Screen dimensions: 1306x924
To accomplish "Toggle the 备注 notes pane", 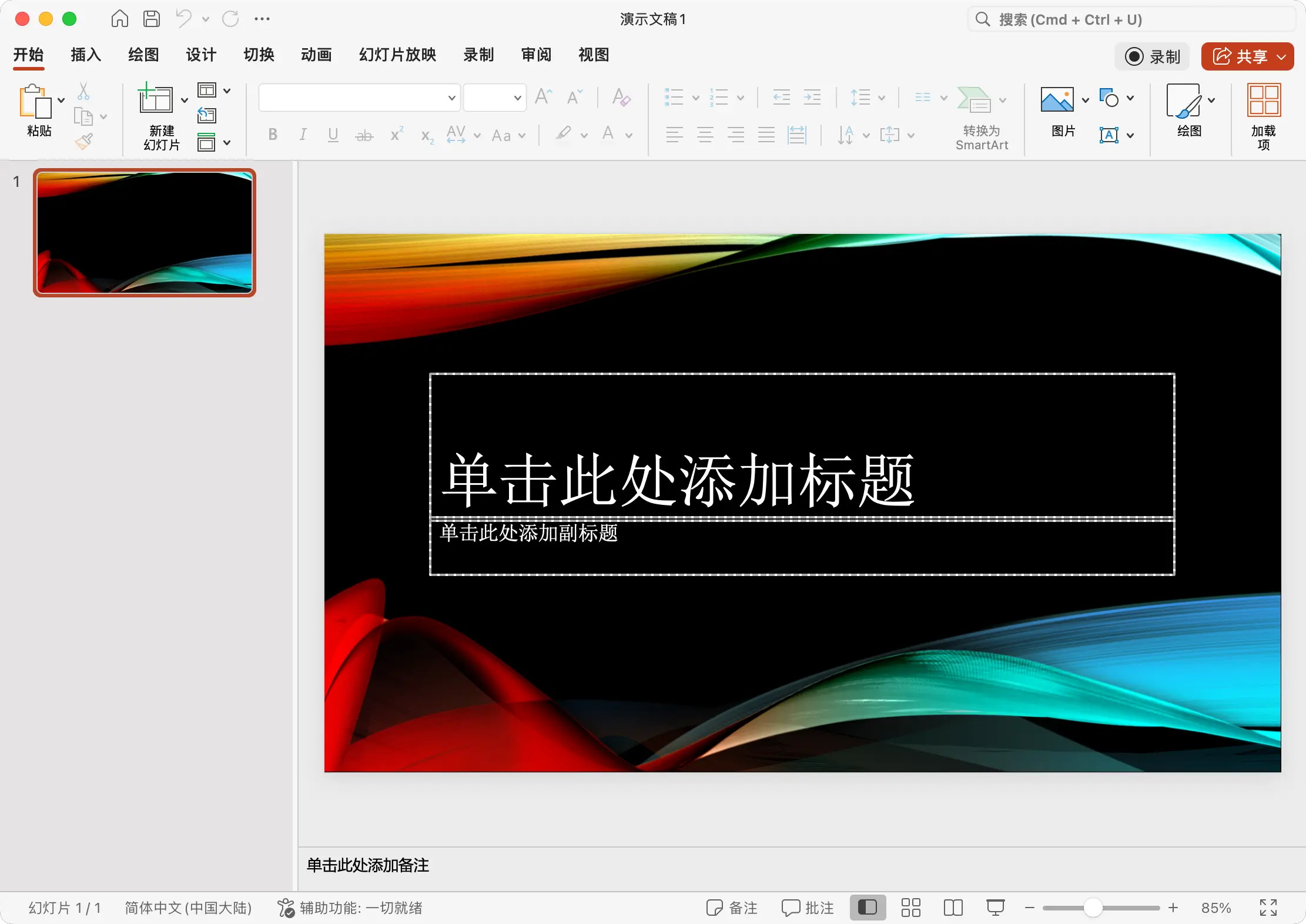I will coord(732,908).
